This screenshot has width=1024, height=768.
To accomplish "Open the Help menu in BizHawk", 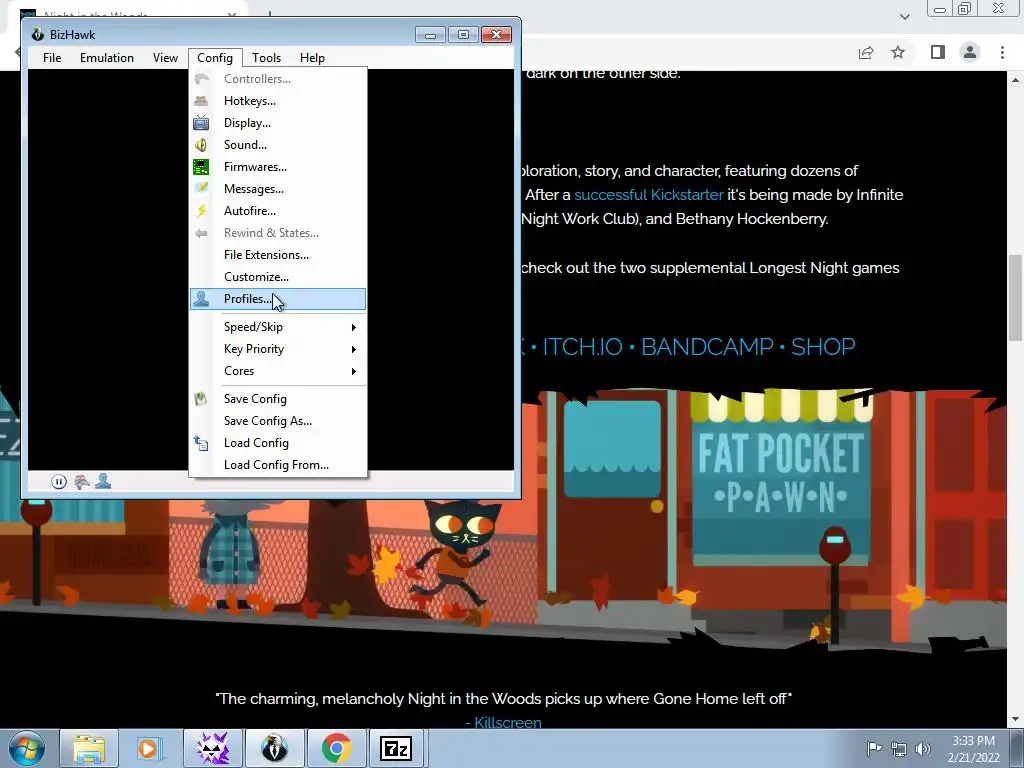I will (x=312, y=58).
